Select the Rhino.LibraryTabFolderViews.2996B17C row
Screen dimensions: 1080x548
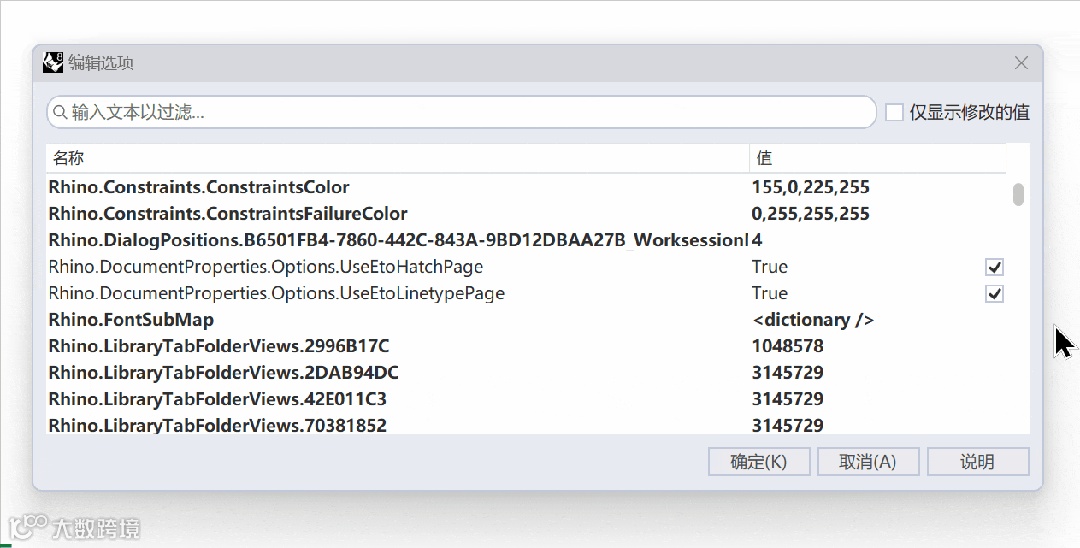(526, 346)
